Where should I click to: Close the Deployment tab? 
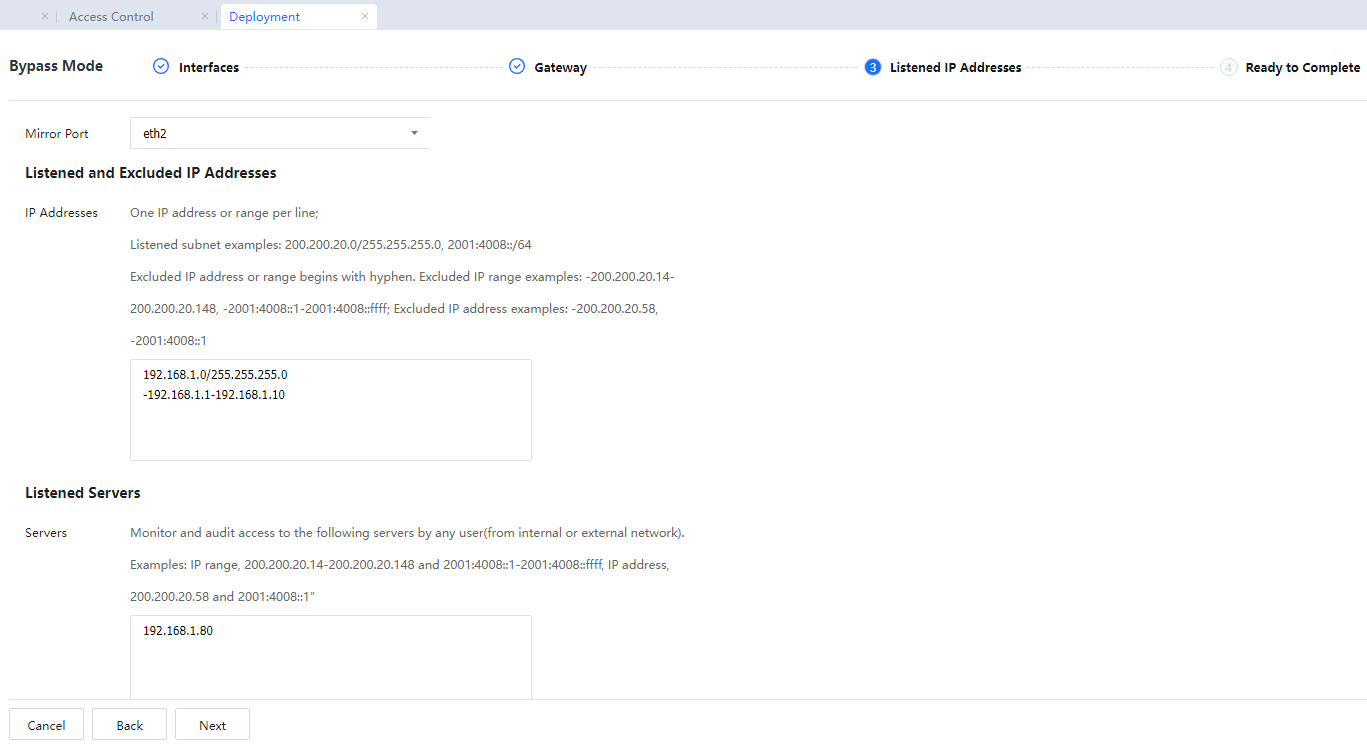(365, 16)
